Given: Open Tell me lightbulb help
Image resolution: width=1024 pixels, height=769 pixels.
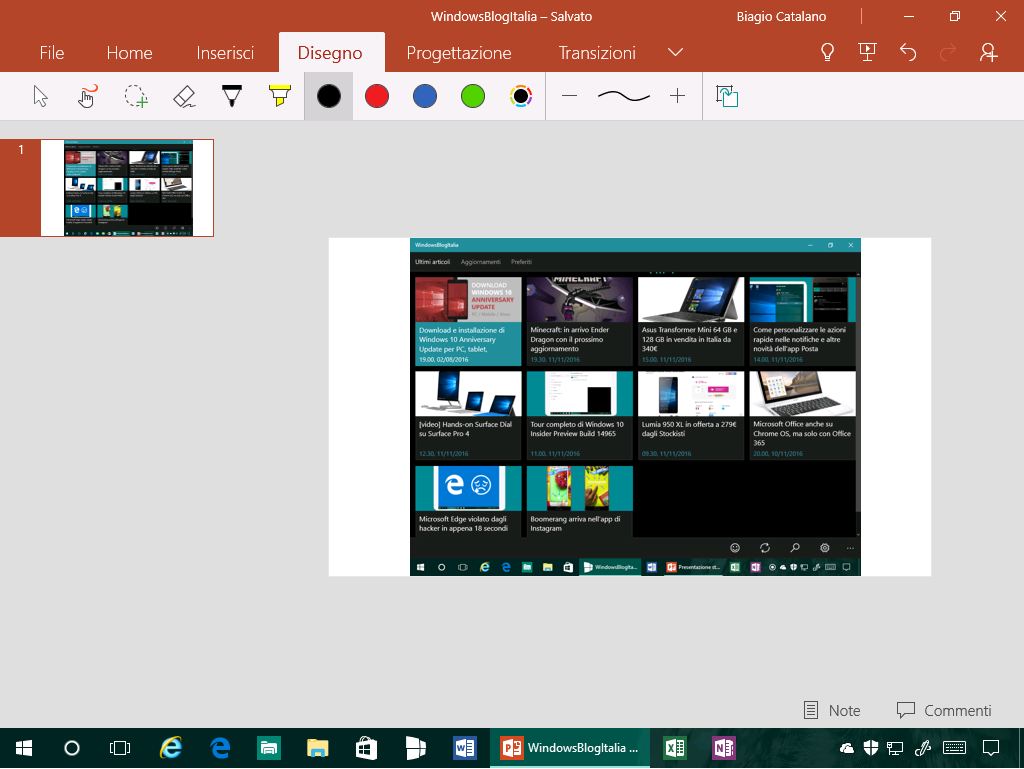Looking at the screenshot, I should click(x=827, y=52).
